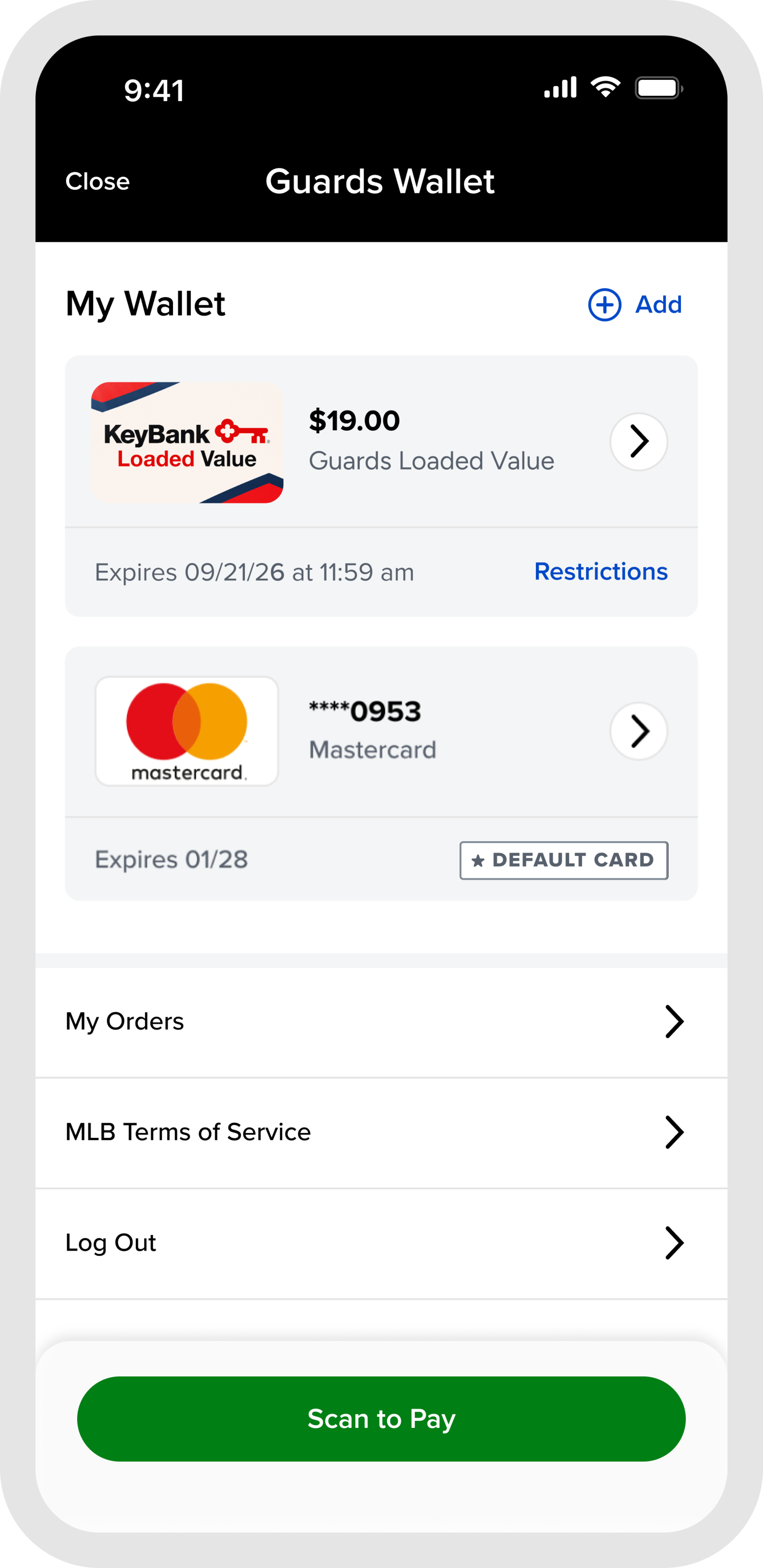
Task: Tap the Mastercard logo thumbnail
Action: click(x=187, y=731)
